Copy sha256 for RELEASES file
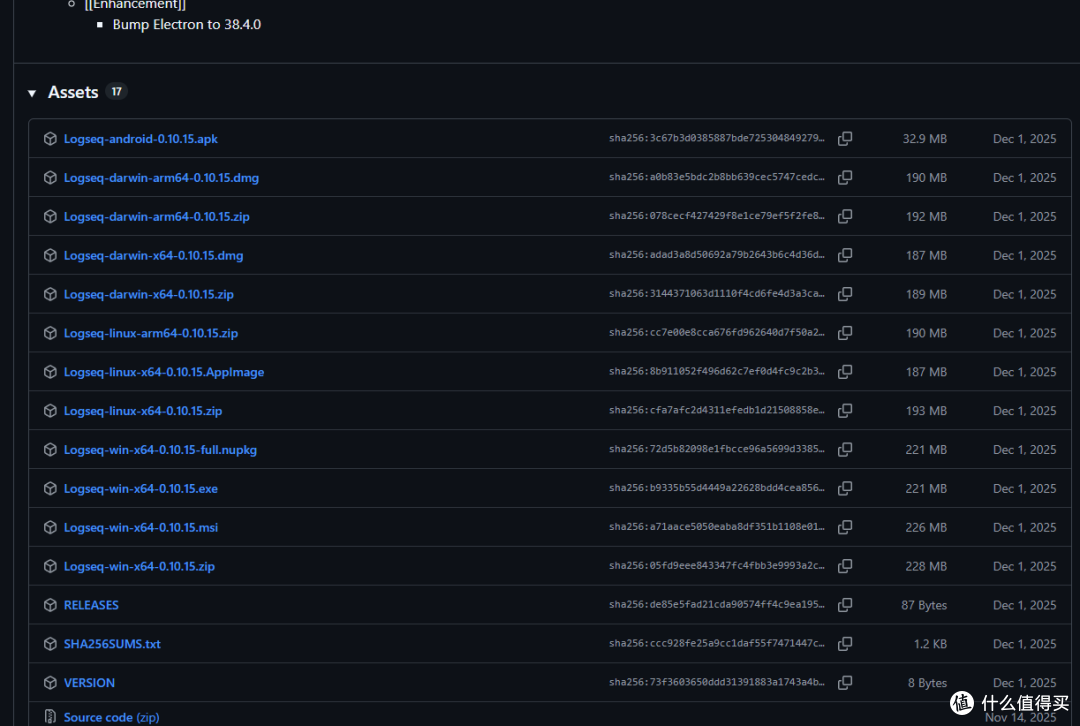This screenshot has height=726, width=1080. click(x=845, y=605)
